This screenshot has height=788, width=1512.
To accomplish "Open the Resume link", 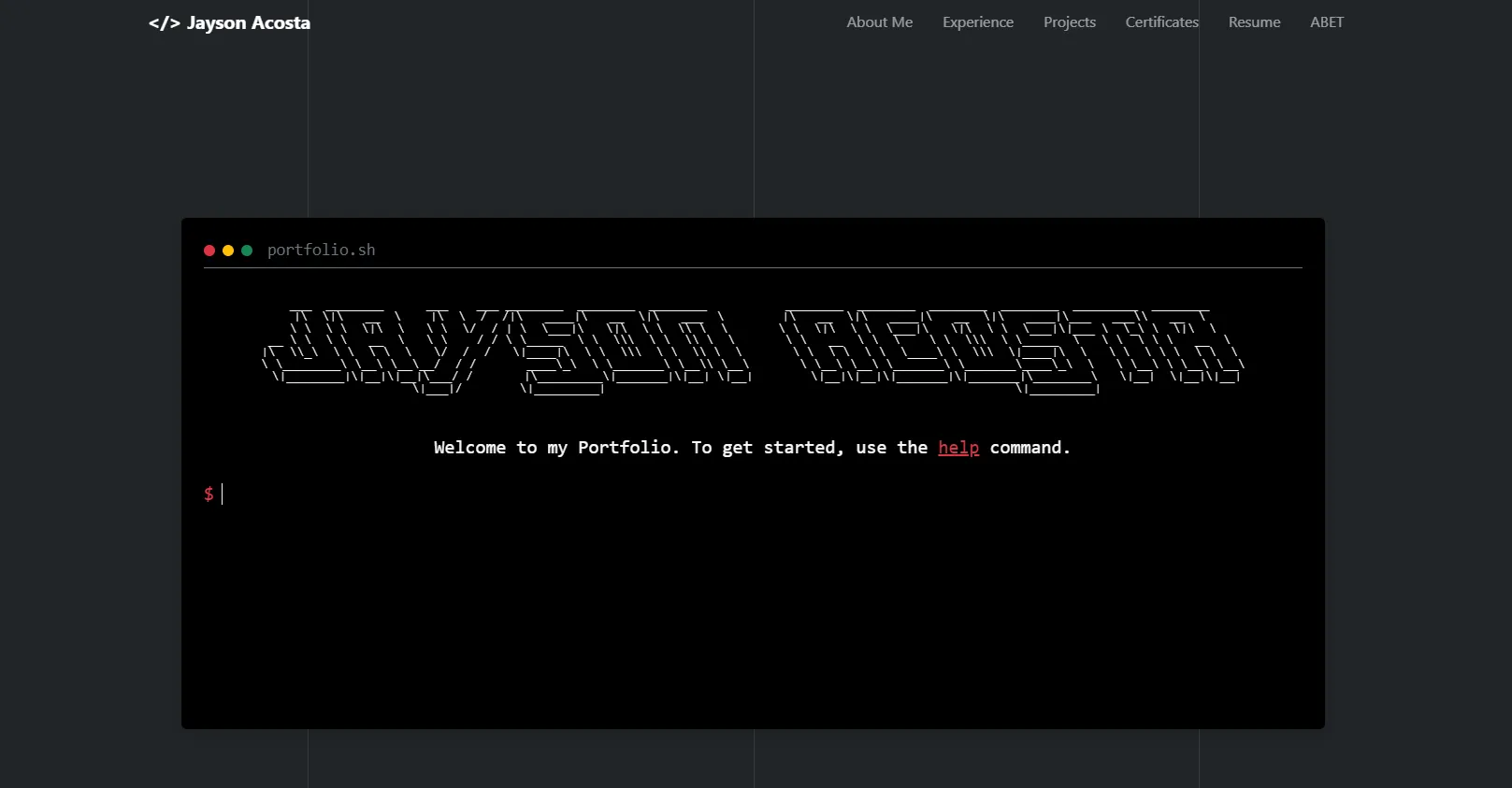I will 1254,22.
